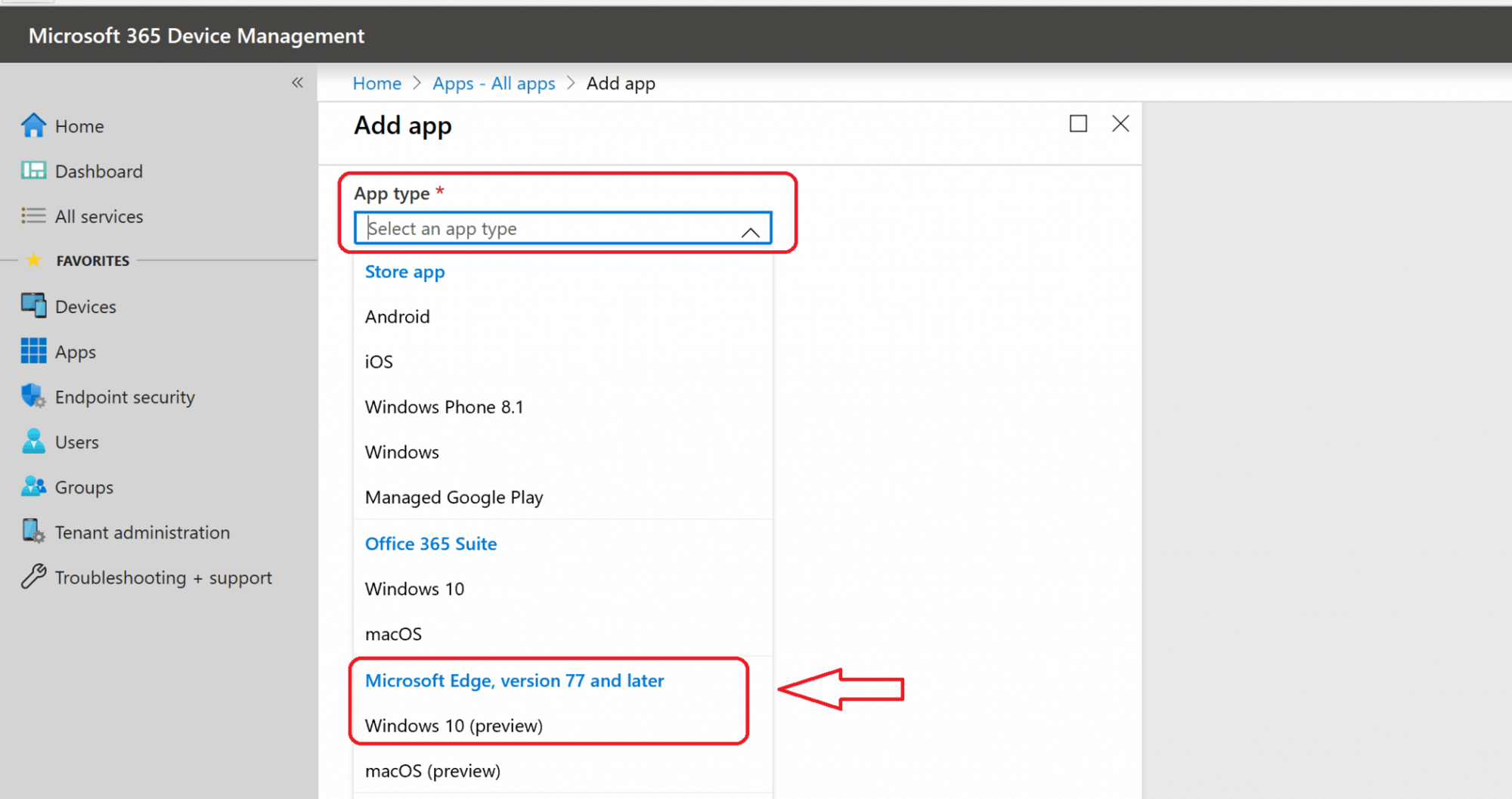Click the Endpoint security shield icon
This screenshot has height=799, width=1512.
click(33, 396)
